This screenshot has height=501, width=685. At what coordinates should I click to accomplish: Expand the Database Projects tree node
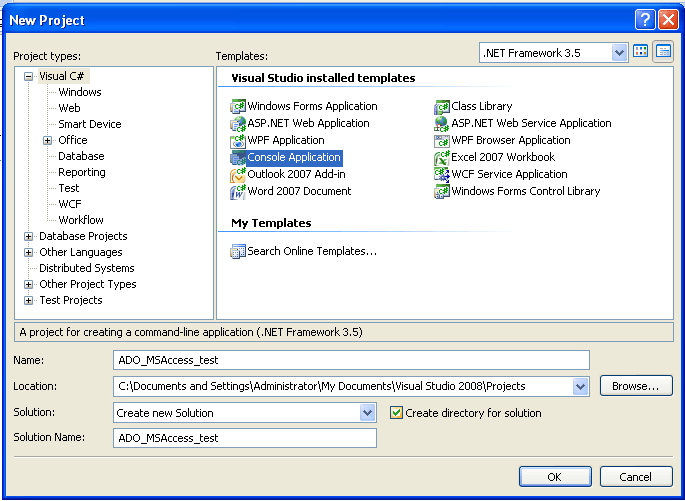point(28,236)
